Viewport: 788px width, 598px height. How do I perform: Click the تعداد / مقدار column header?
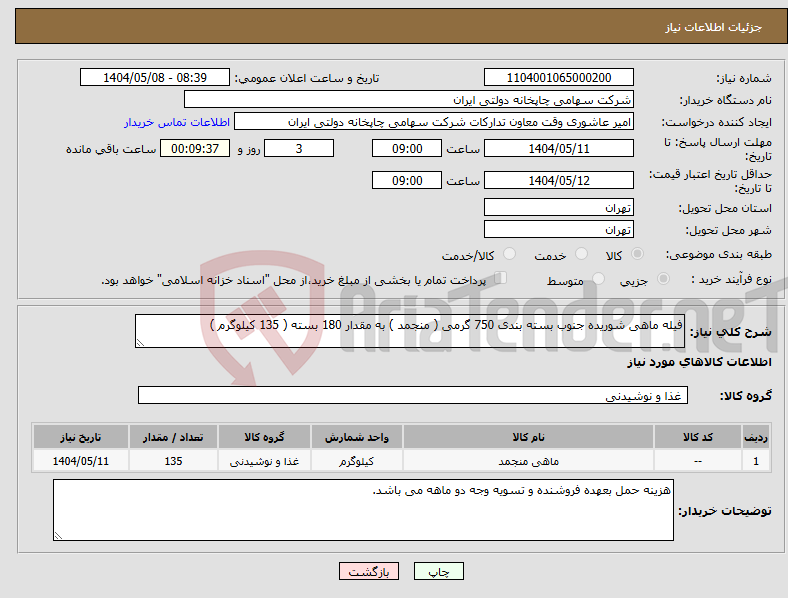pos(173,437)
